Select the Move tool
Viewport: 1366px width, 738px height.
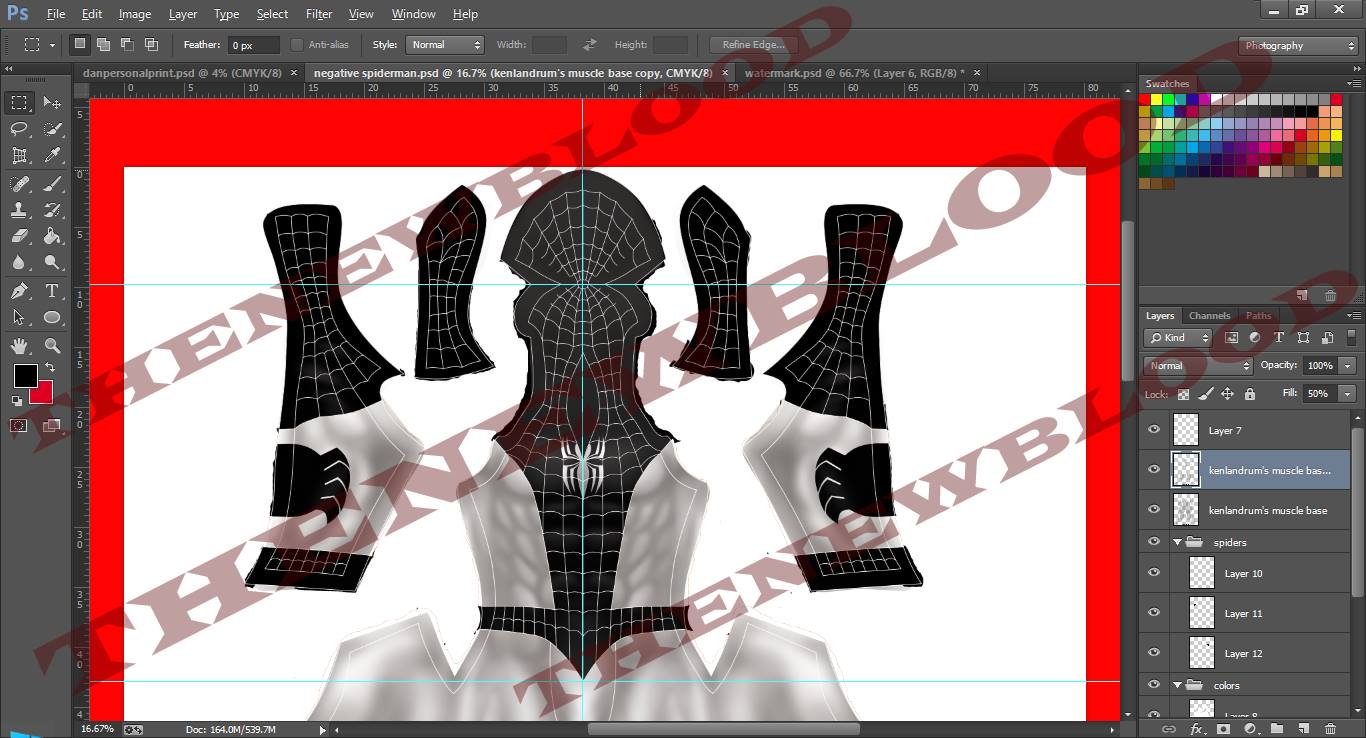click(x=52, y=102)
